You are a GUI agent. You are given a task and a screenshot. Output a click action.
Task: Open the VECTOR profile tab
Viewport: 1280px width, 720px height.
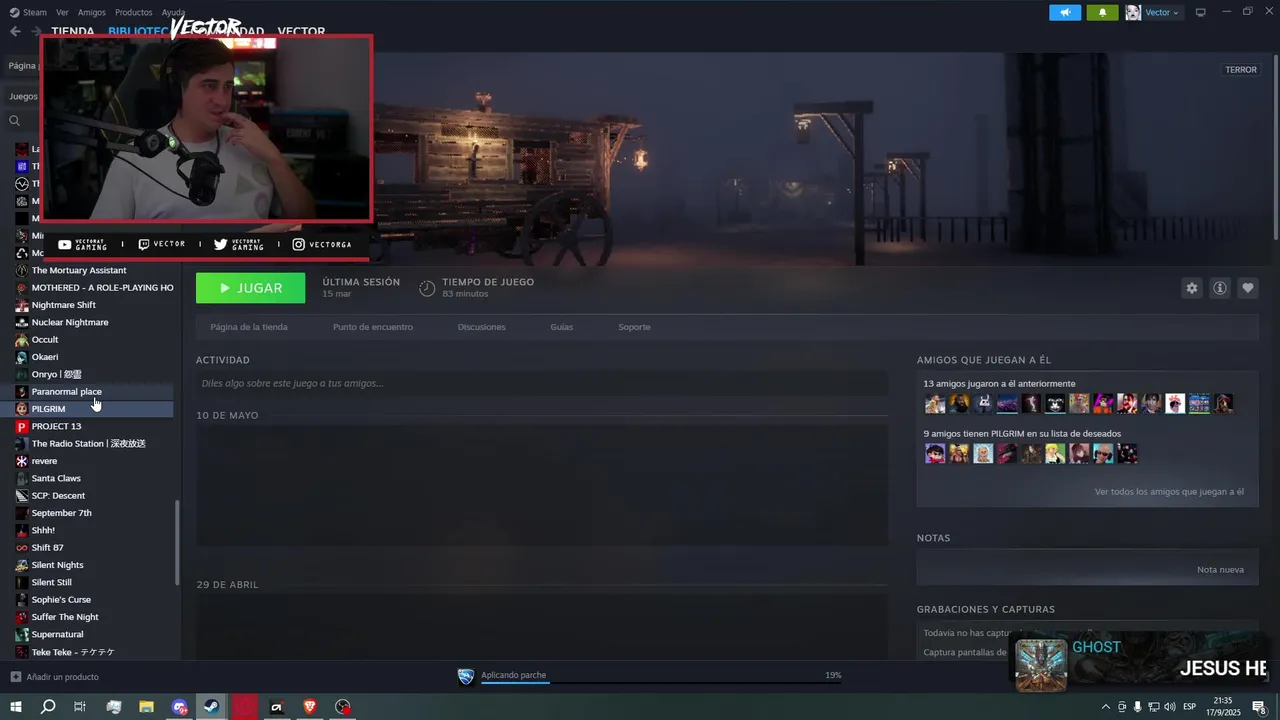point(301,31)
